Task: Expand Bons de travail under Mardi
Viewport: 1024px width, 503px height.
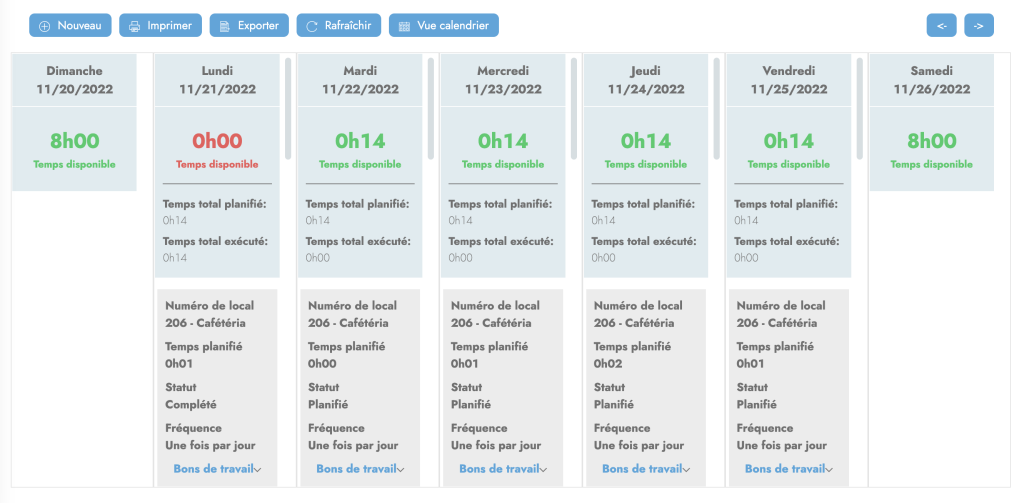Action: click(360, 469)
